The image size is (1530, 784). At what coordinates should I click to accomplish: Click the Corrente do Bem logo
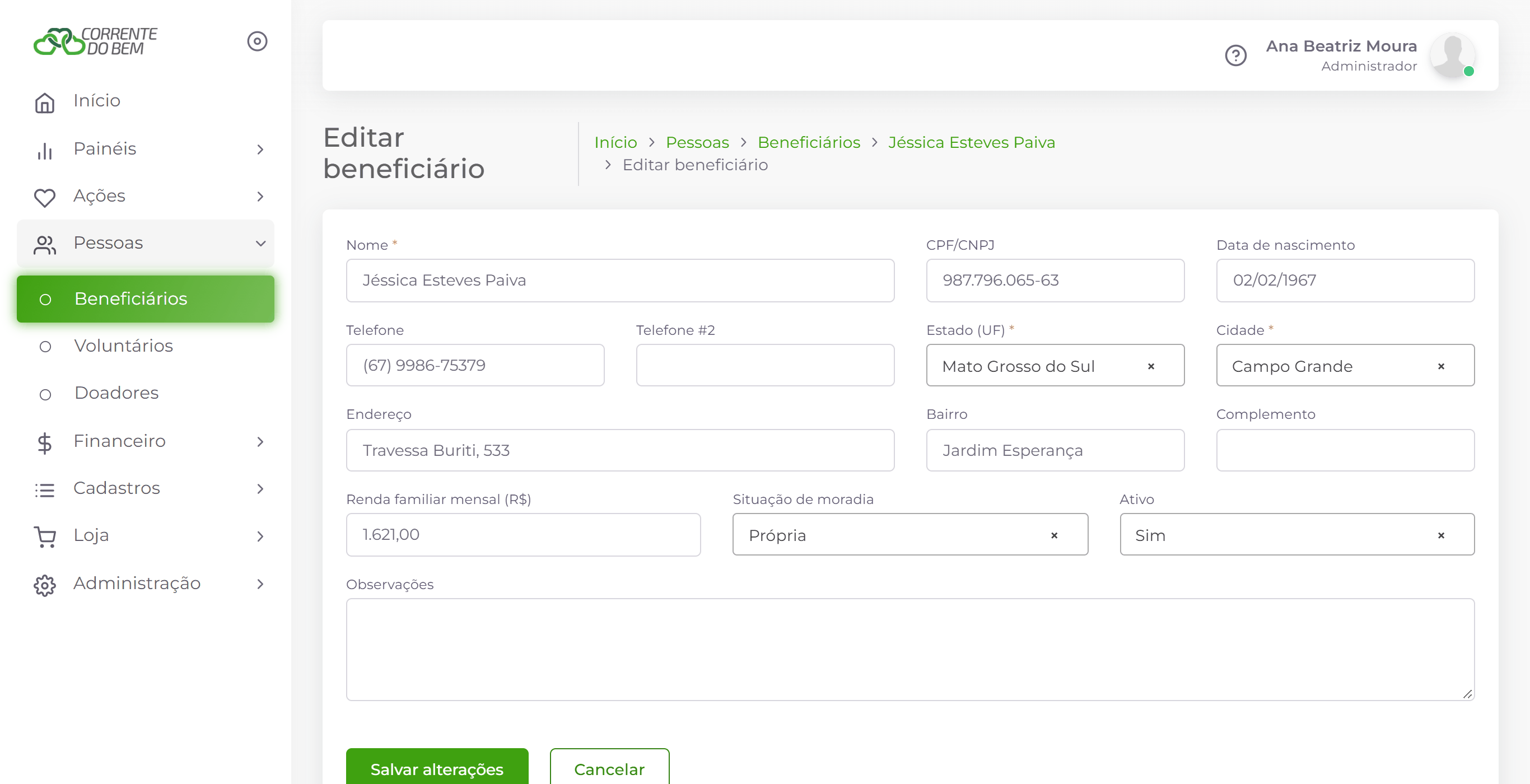click(96, 41)
